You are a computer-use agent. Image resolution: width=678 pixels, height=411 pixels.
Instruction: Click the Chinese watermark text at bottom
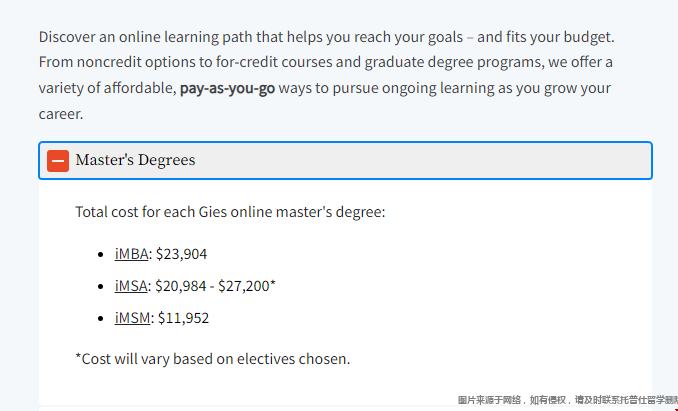tap(567, 400)
